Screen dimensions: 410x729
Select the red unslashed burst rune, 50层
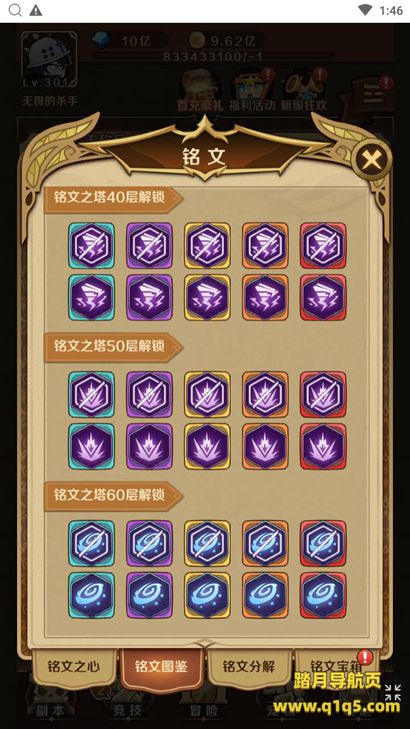pos(323,446)
